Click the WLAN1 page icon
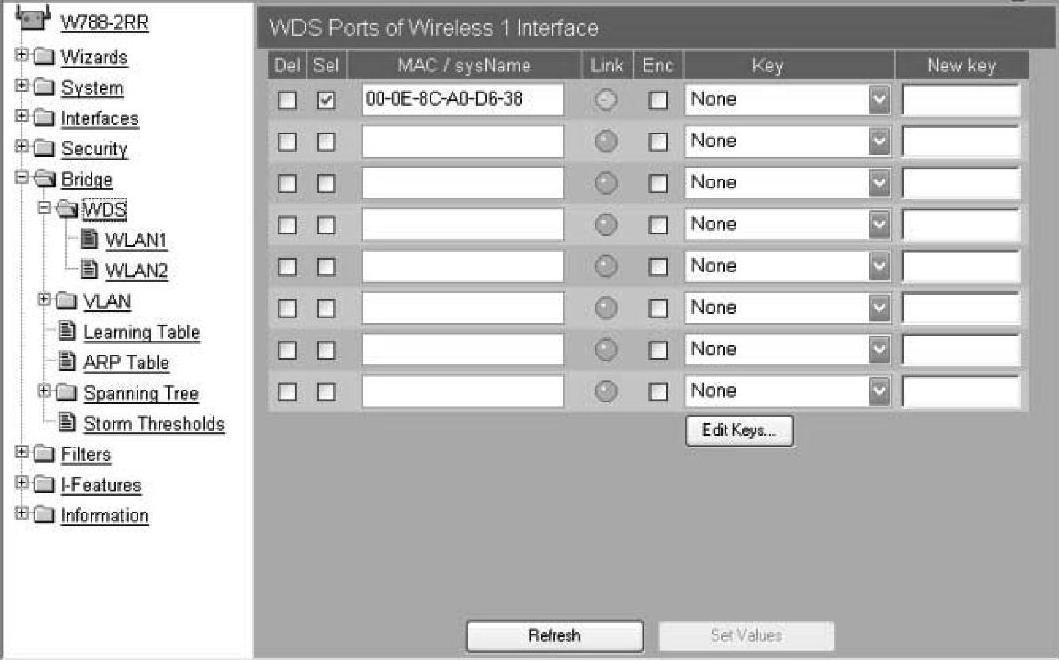Image resolution: width=1059 pixels, height=660 pixels. (x=90, y=241)
